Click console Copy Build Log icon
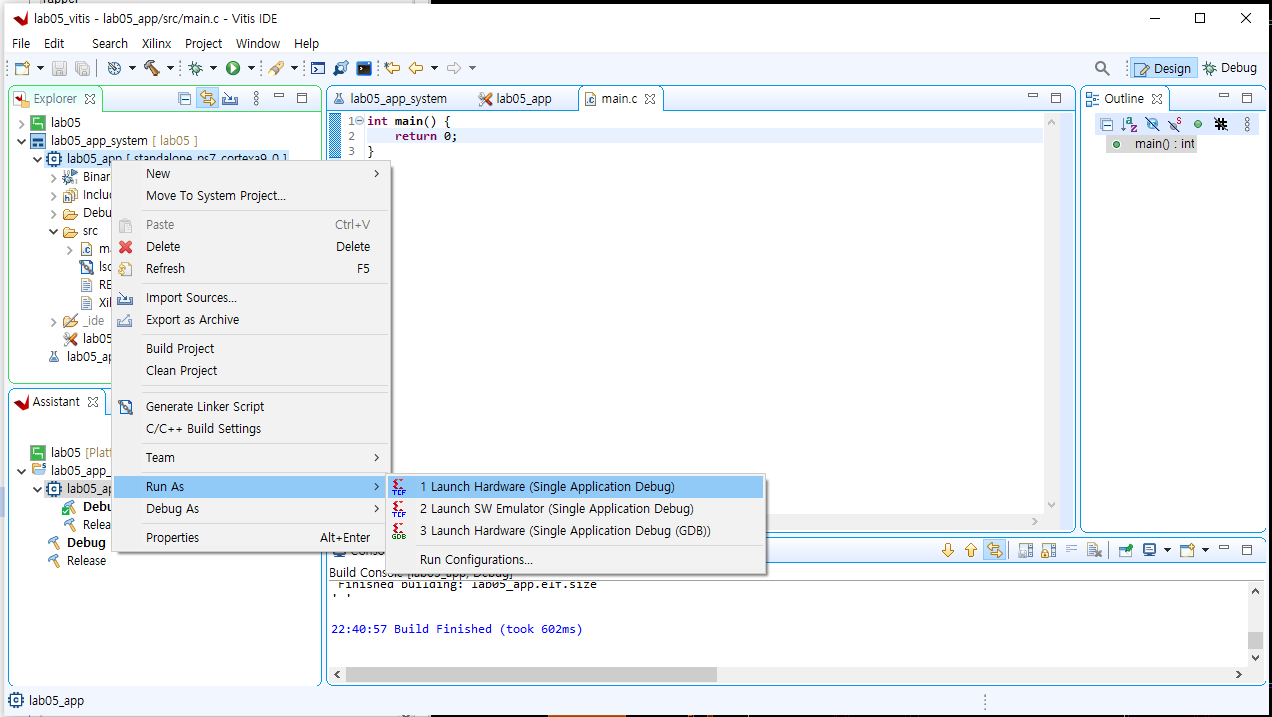Image resolution: width=1272 pixels, height=717 pixels. [1025, 550]
